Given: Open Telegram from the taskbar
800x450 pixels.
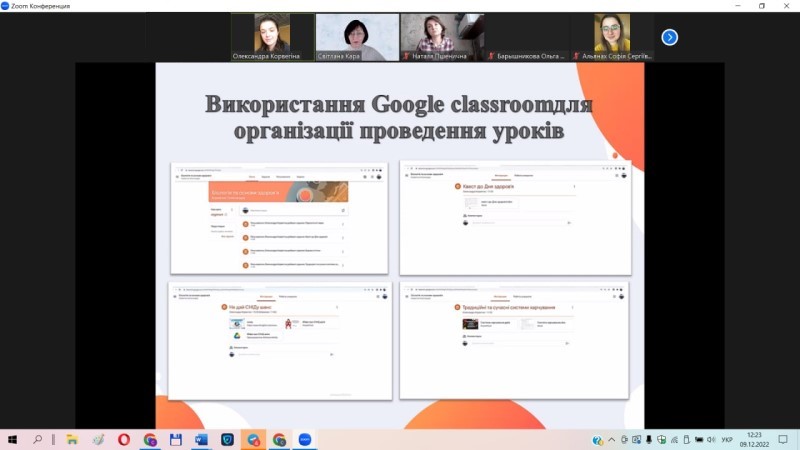Looking at the screenshot, I should click(x=254, y=439).
